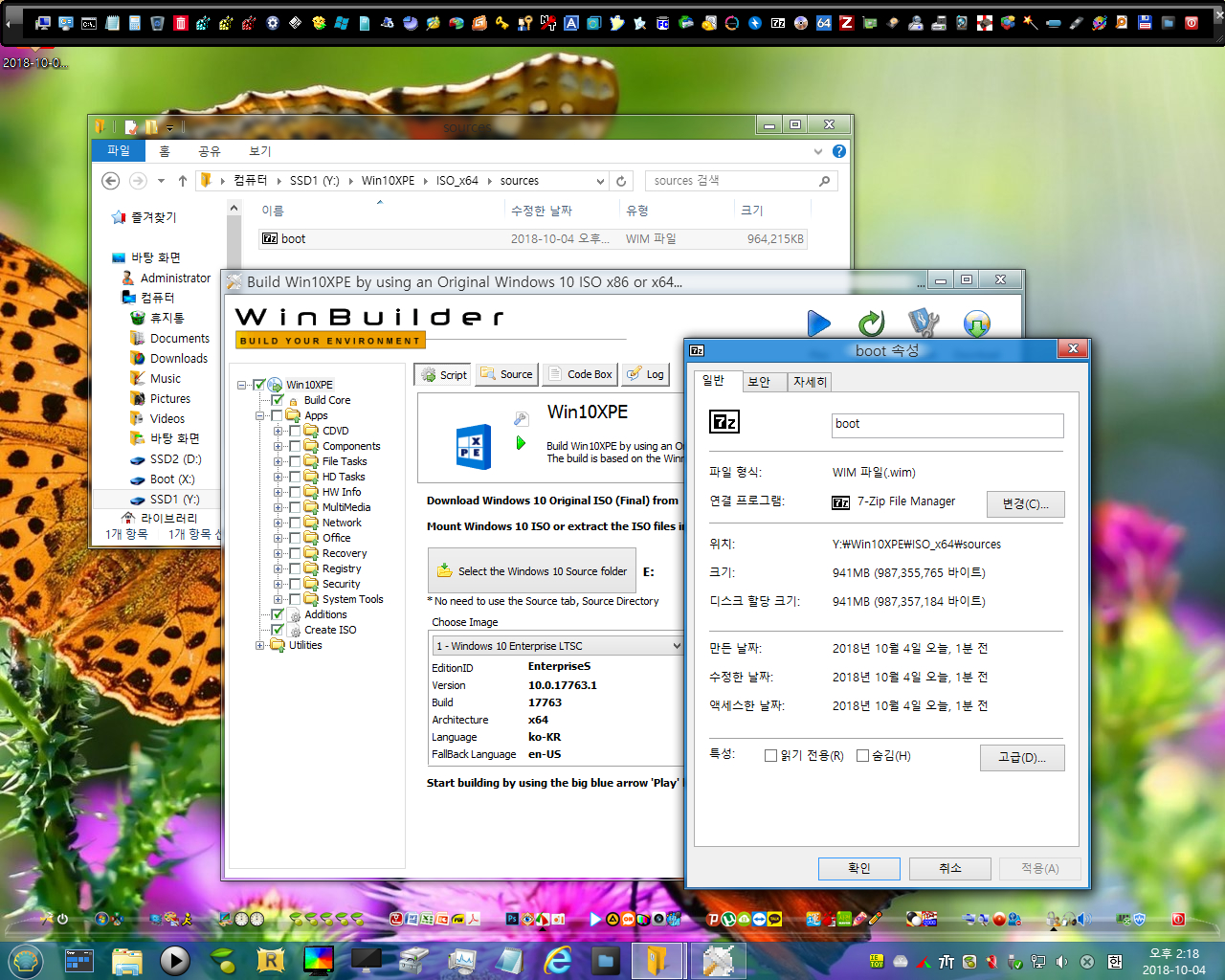Image resolution: width=1225 pixels, height=980 pixels.
Task: Uncheck the Create ISO checkbox
Action: click(278, 630)
